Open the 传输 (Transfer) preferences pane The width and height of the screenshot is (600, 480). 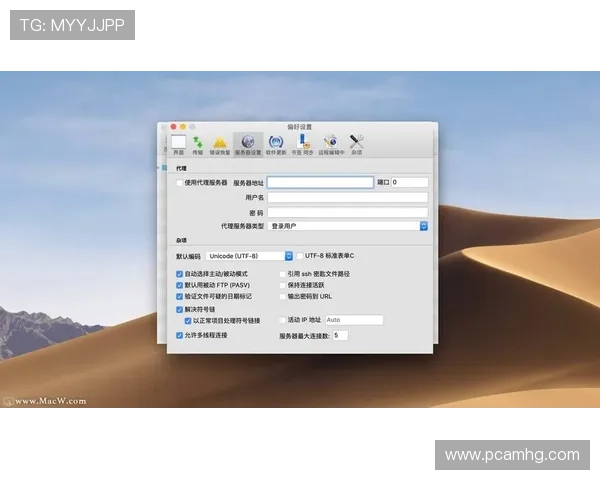[x=198, y=143]
